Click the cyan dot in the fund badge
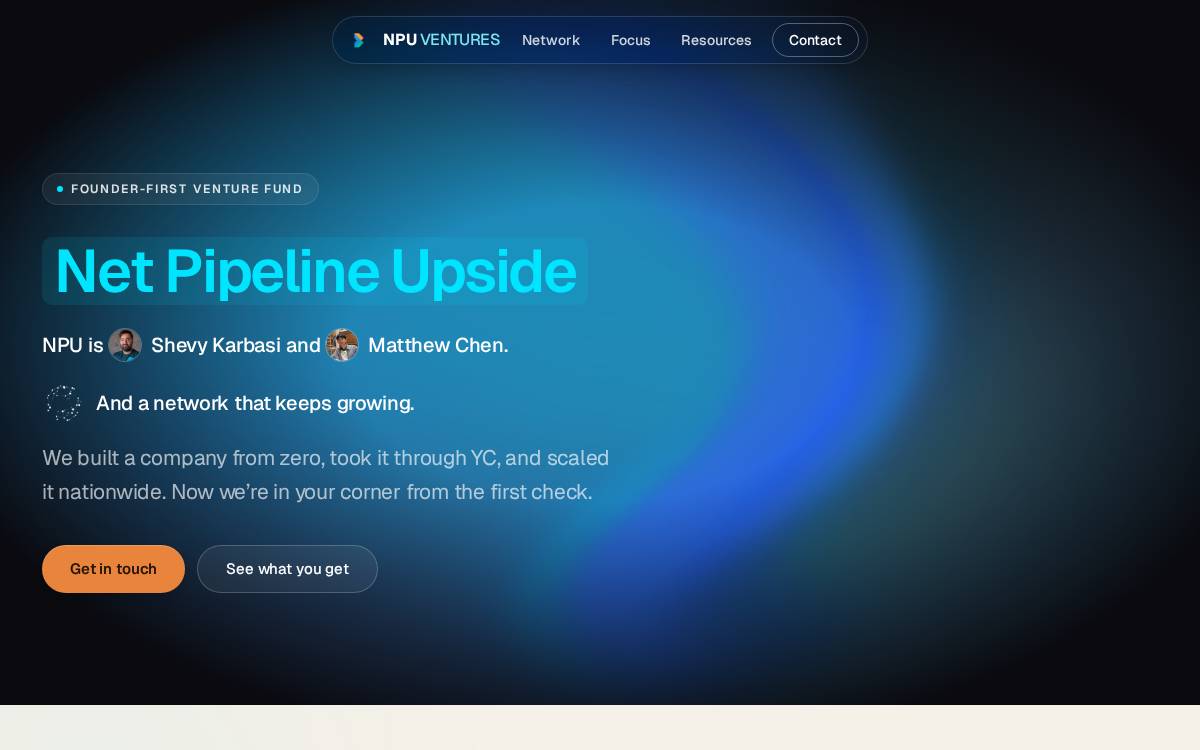The image size is (1200, 750). [60, 189]
